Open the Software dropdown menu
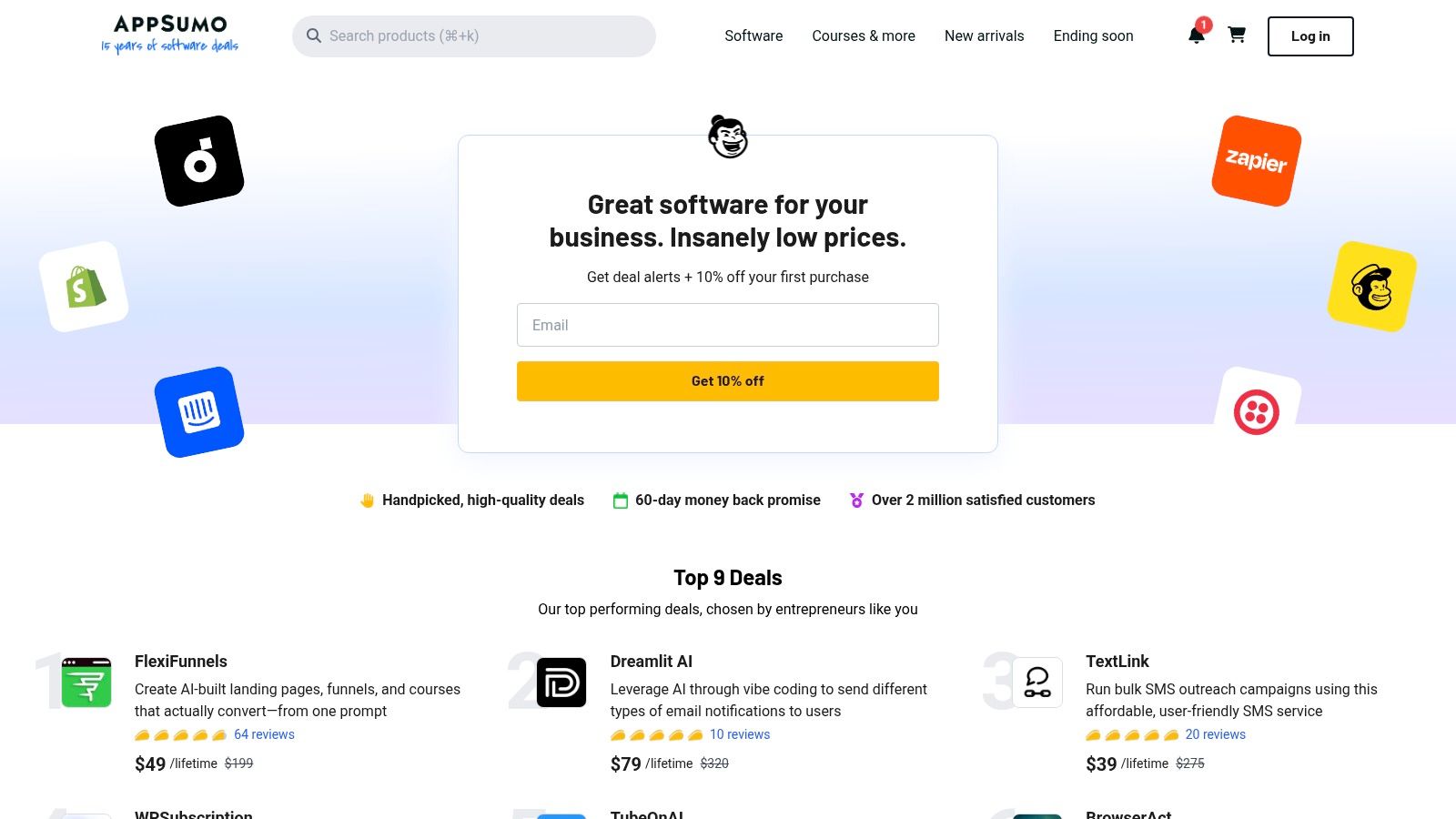 point(753,35)
